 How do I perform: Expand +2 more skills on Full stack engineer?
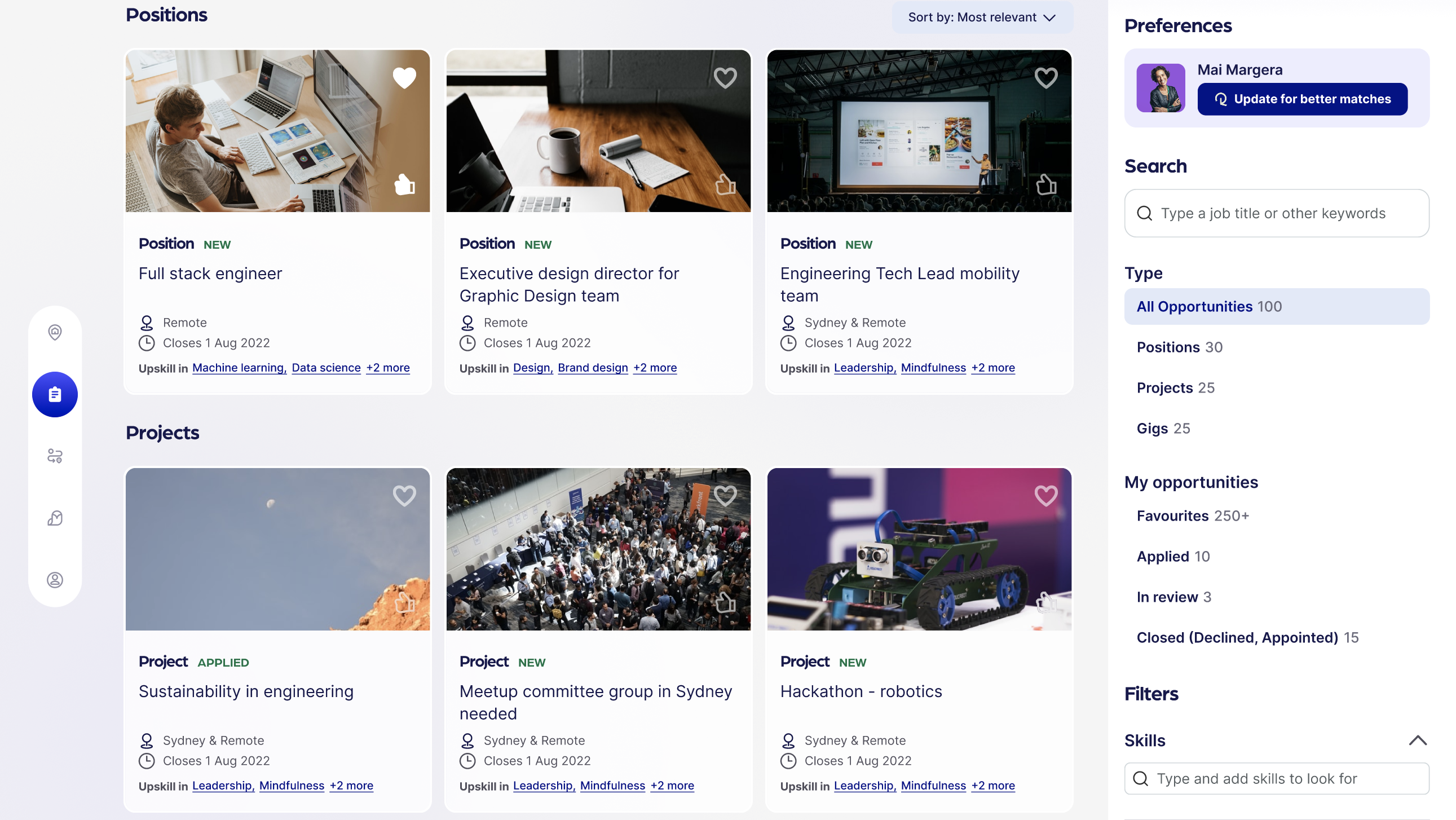[x=388, y=368]
